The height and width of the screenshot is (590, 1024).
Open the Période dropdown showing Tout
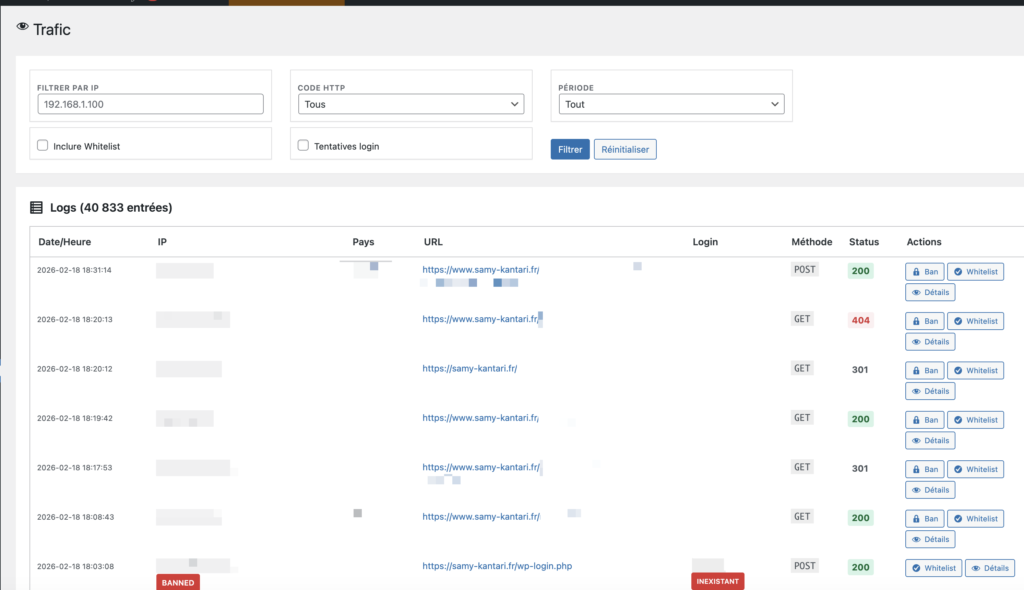click(670, 103)
